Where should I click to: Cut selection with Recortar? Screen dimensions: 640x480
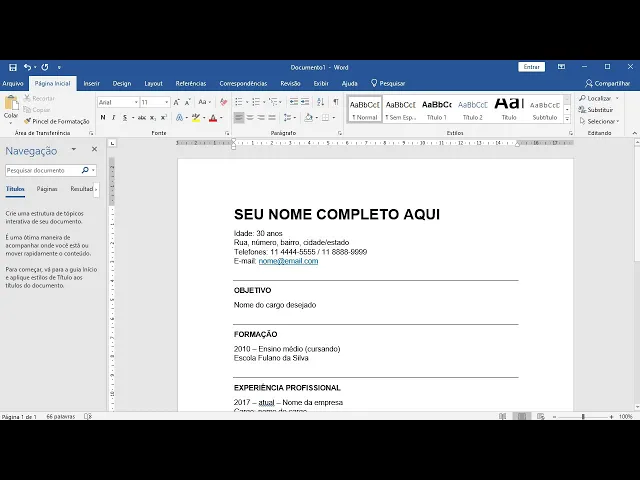click(x=39, y=98)
